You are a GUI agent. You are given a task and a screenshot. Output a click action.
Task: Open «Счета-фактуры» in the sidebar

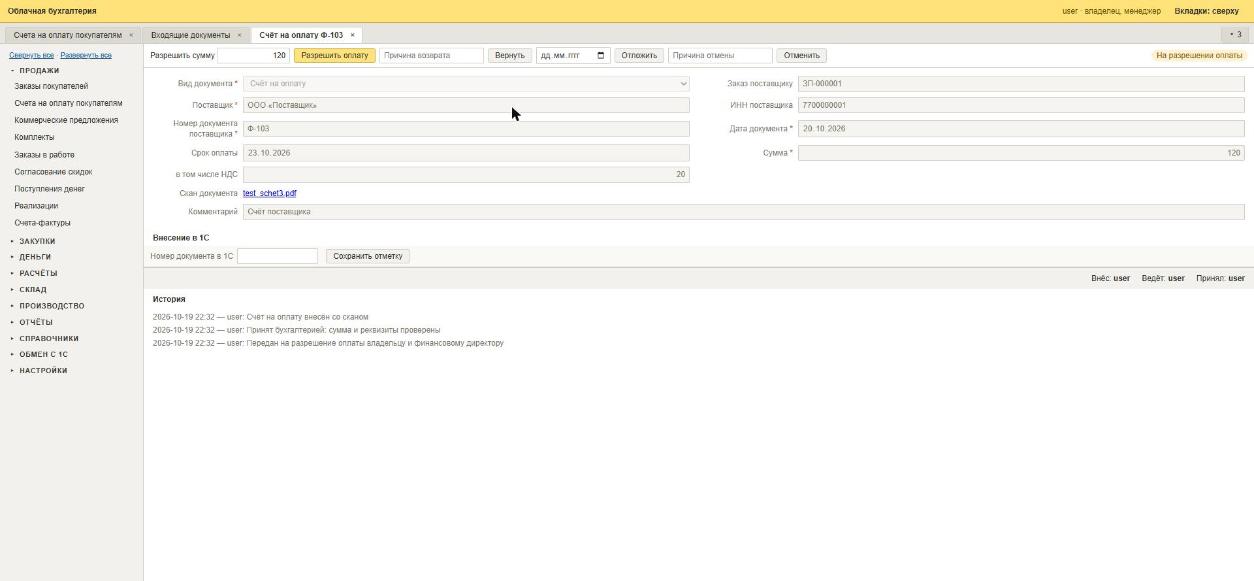42,223
